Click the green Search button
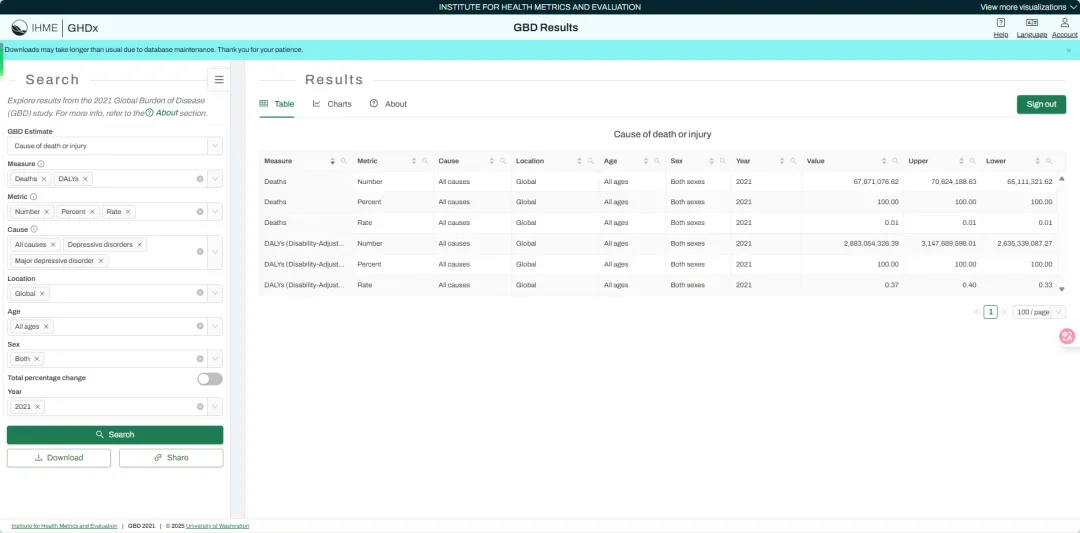1080x533 pixels. pyautogui.click(x=115, y=435)
